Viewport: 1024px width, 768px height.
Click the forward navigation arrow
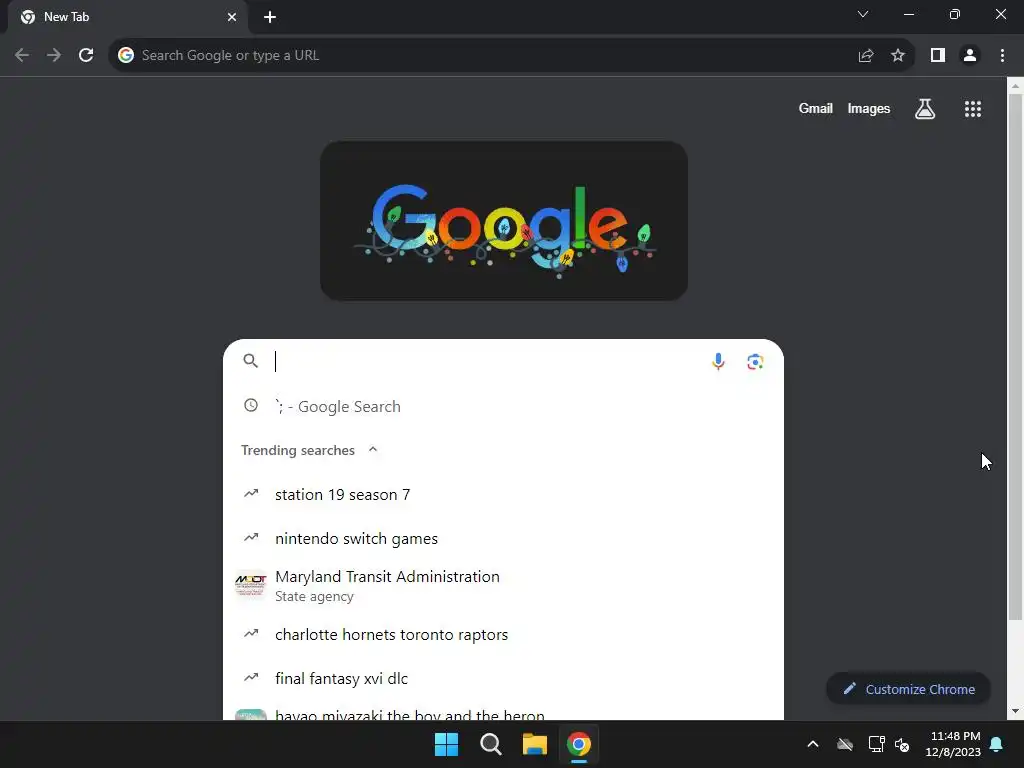click(x=54, y=55)
